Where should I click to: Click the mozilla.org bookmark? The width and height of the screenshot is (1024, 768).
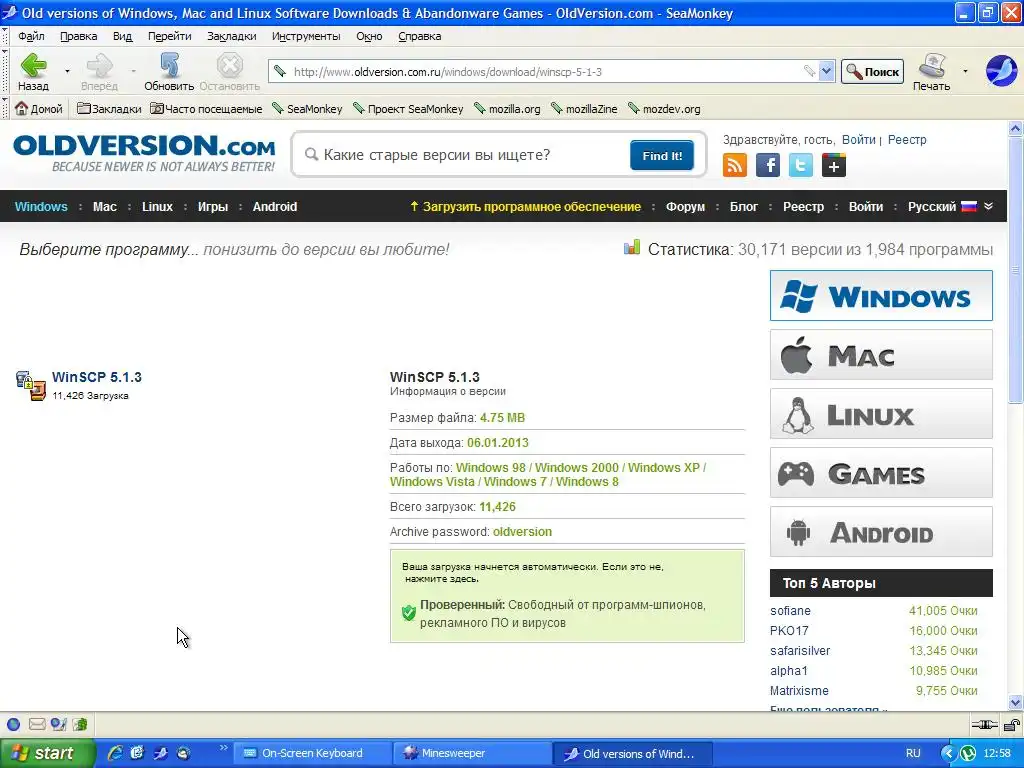[x=508, y=108]
